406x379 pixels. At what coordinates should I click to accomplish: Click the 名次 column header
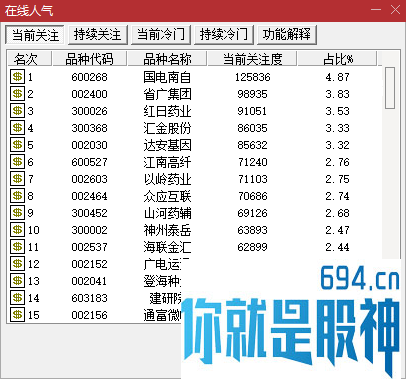pyautogui.click(x=29, y=59)
